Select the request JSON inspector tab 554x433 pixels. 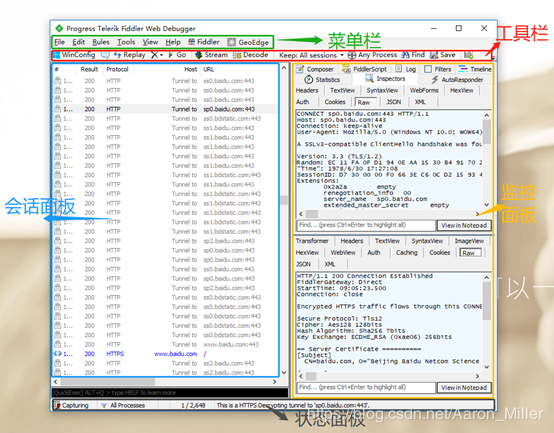click(394, 102)
